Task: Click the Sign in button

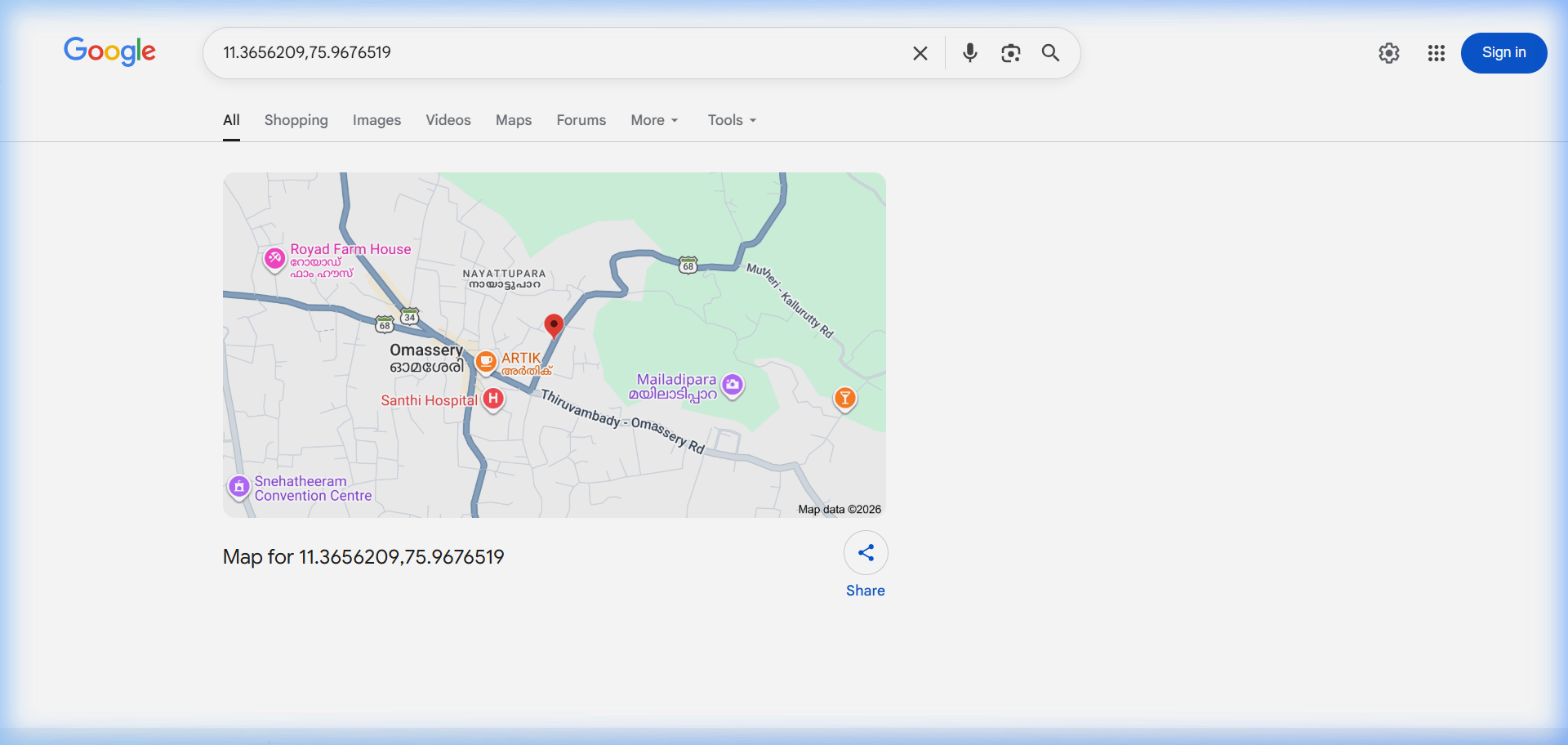Action: pos(1503,52)
